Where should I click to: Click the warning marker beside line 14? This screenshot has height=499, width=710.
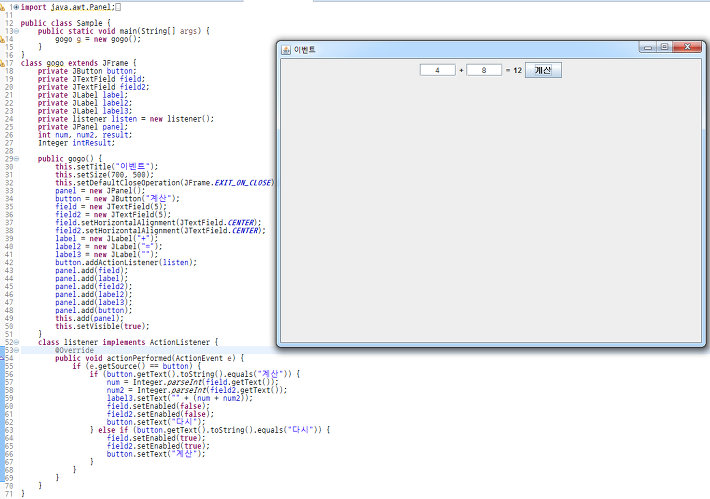(x=2, y=39)
